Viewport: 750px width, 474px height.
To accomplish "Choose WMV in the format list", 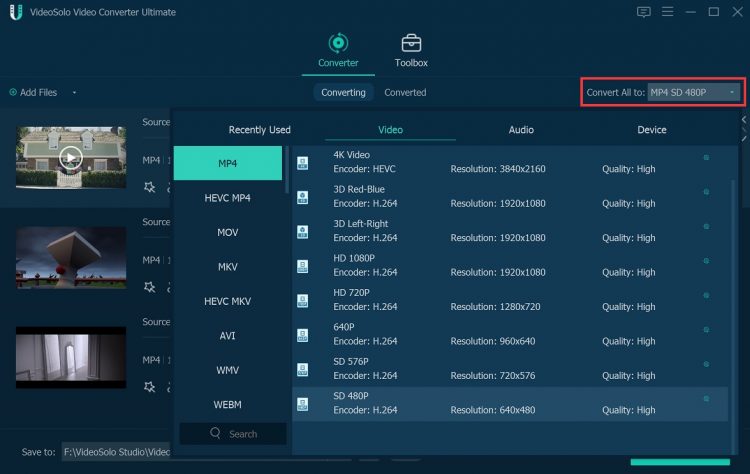I will tap(228, 370).
